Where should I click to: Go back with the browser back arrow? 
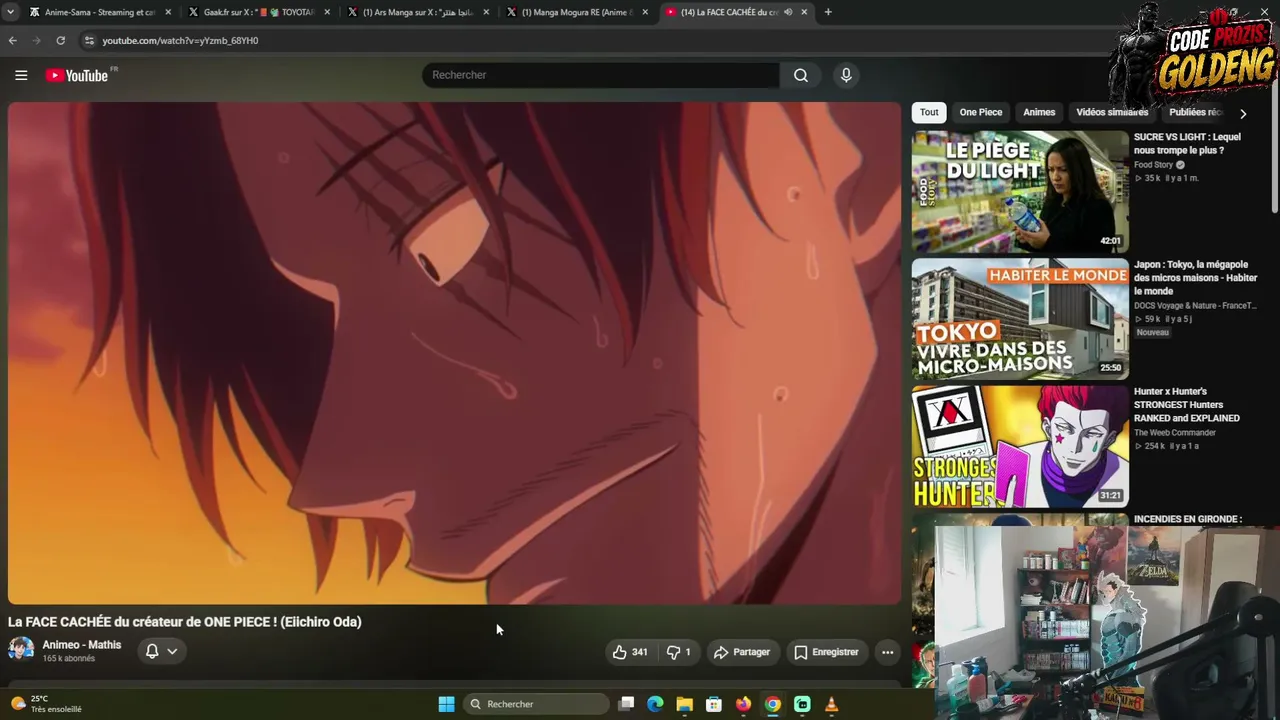[x=12, y=40]
